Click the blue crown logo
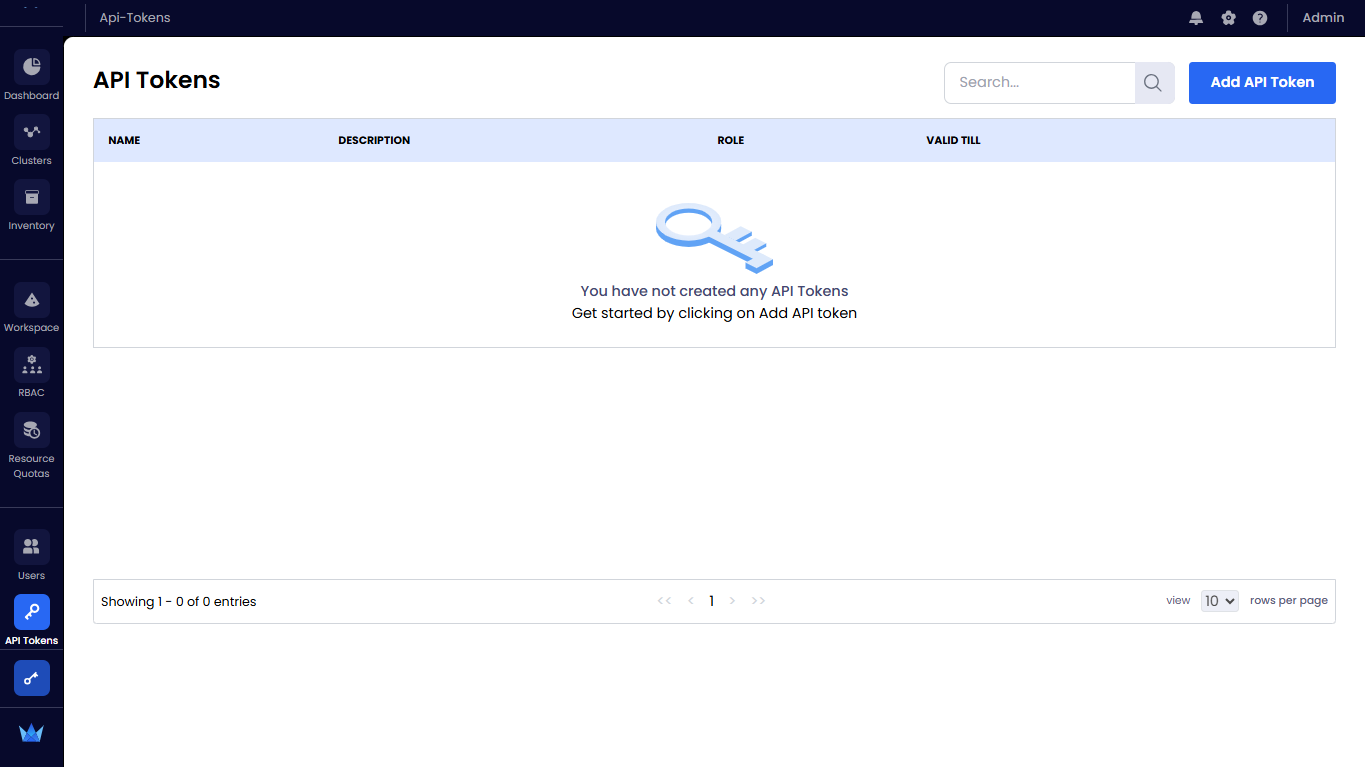Image resolution: width=1365 pixels, height=767 pixels. pyautogui.click(x=31, y=733)
